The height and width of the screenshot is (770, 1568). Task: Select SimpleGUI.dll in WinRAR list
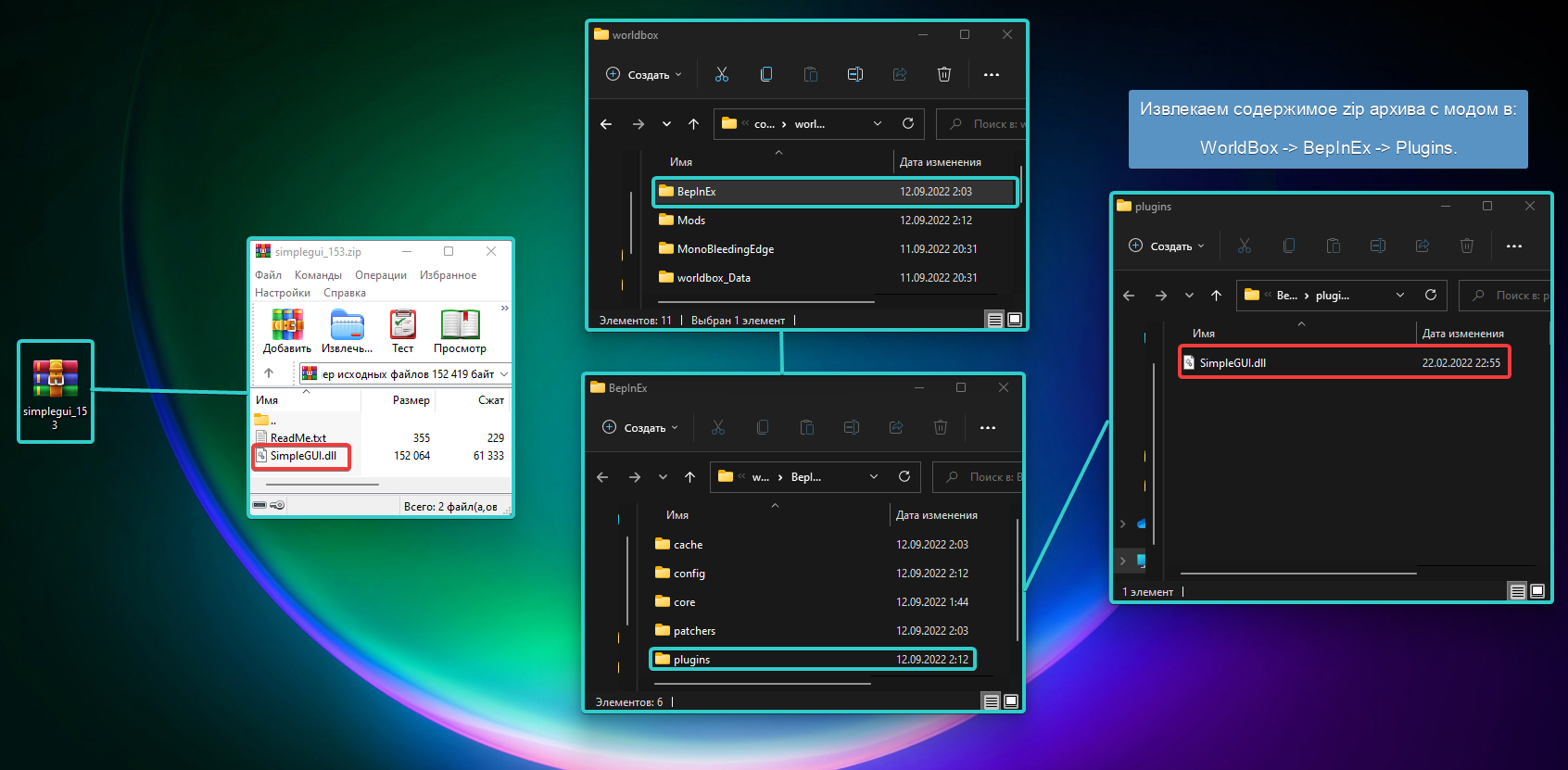click(x=303, y=456)
